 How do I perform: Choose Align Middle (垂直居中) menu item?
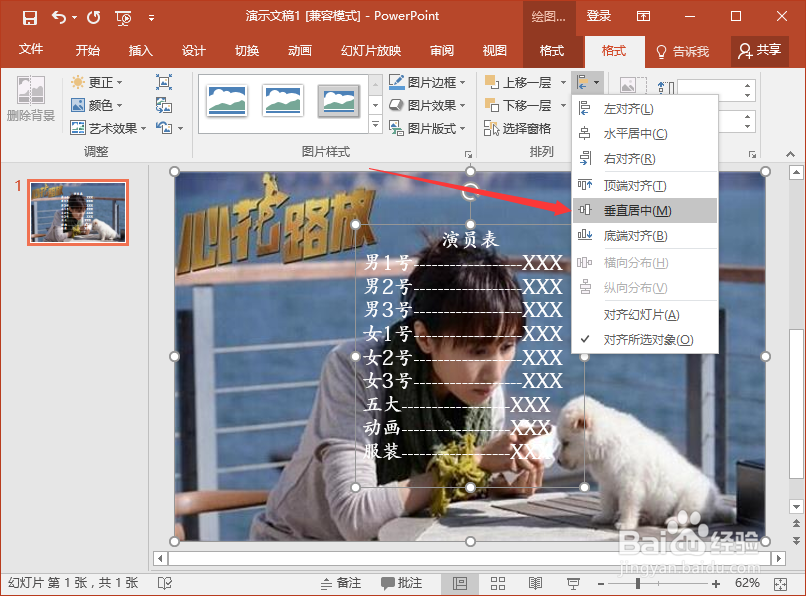[x=645, y=210]
